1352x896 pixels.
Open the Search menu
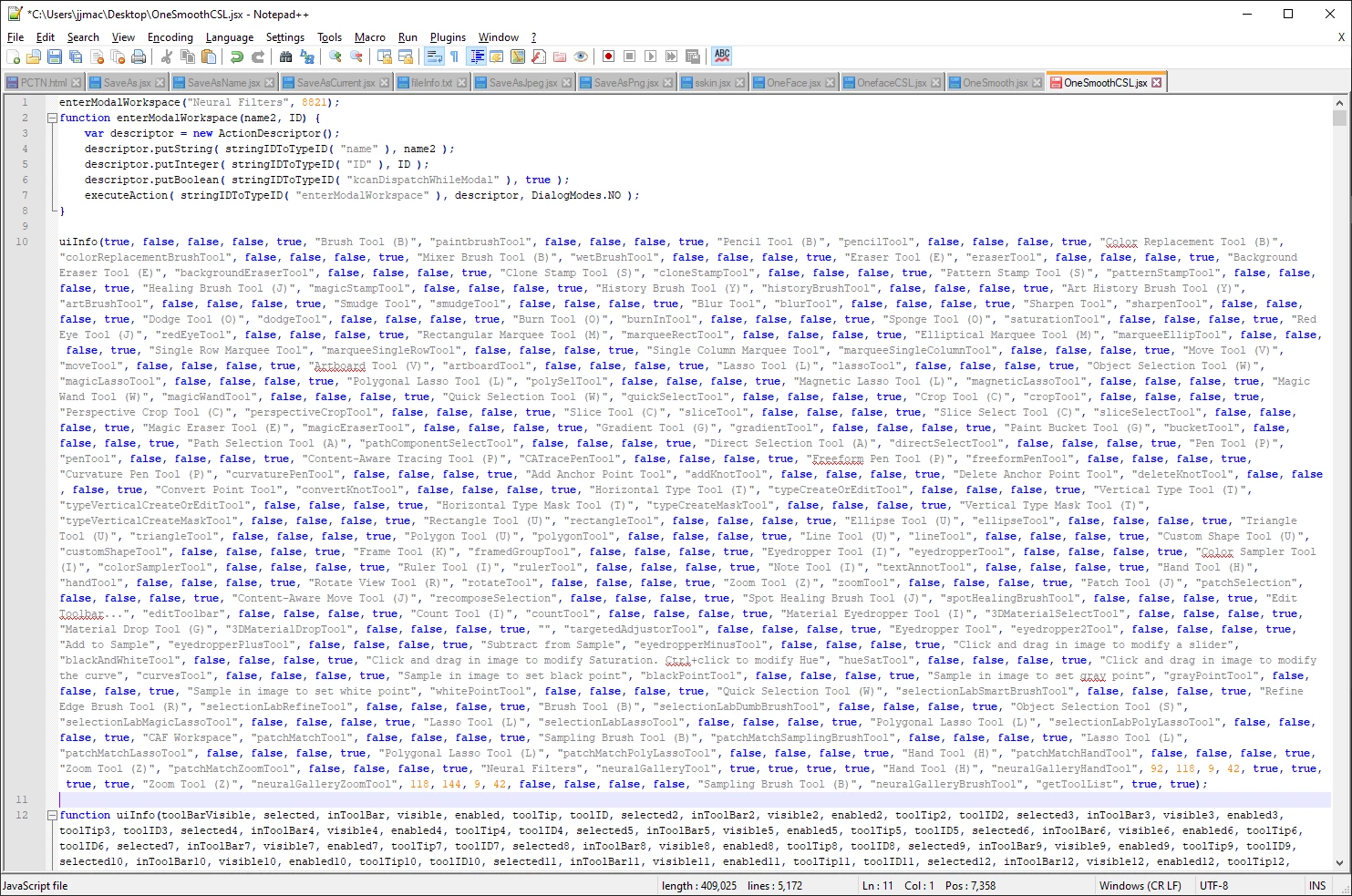(x=83, y=37)
